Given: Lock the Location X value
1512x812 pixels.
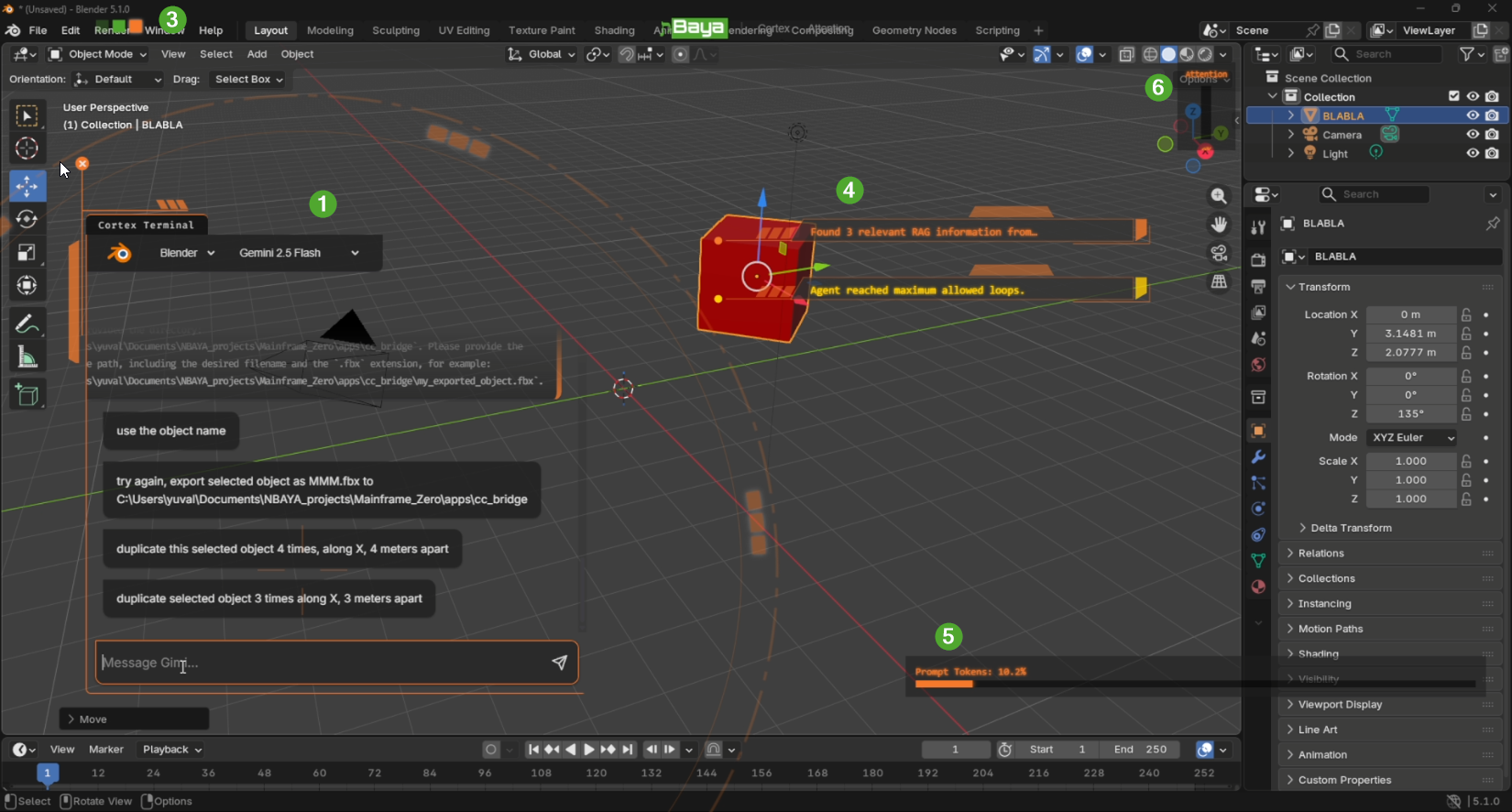Looking at the screenshot, I should (1466, 314).
